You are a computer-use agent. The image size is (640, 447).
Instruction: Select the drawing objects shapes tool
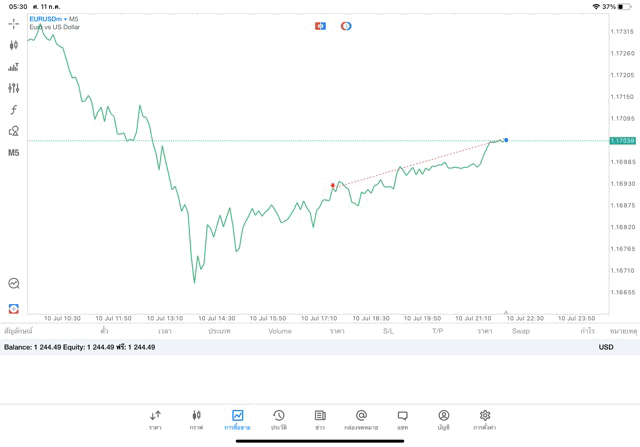13,131
